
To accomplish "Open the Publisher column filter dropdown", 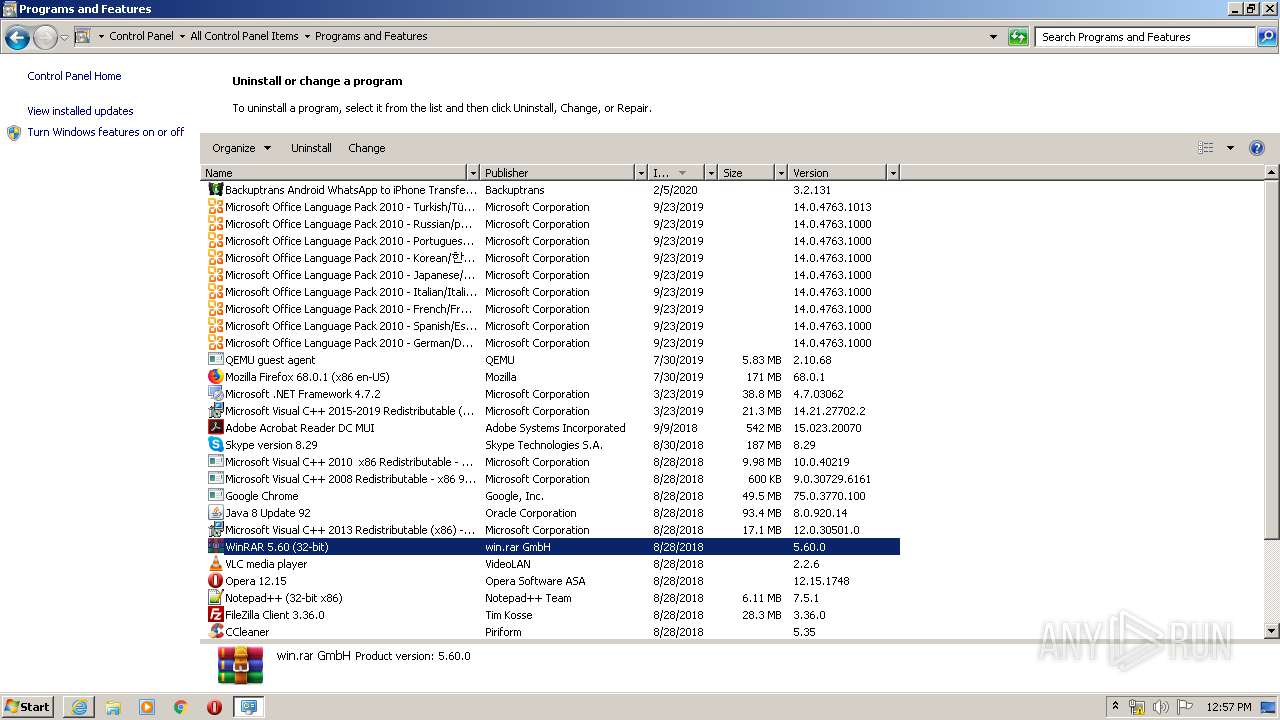I will 641,173.
